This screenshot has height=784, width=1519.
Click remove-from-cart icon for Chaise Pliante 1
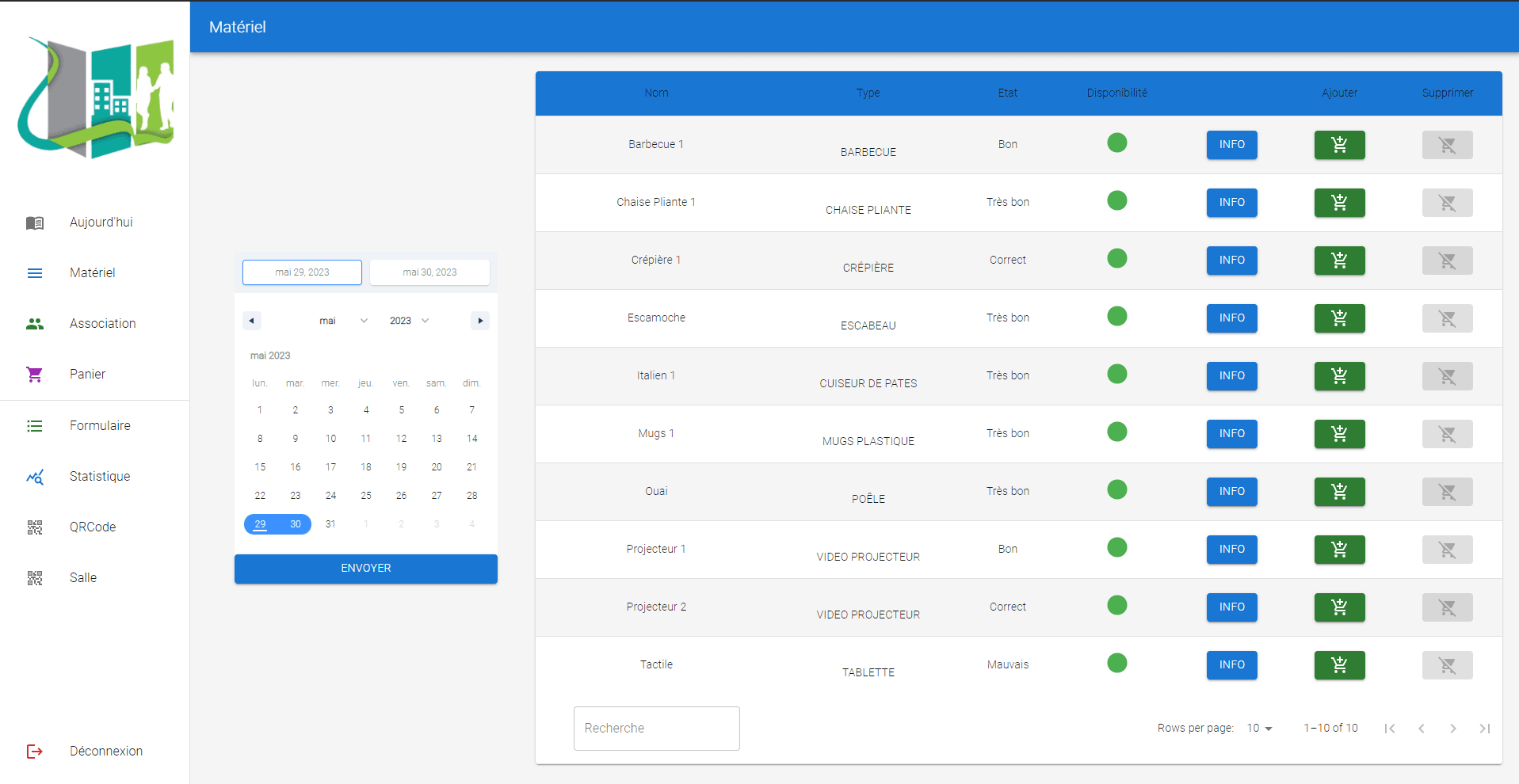click(1447, 203)
